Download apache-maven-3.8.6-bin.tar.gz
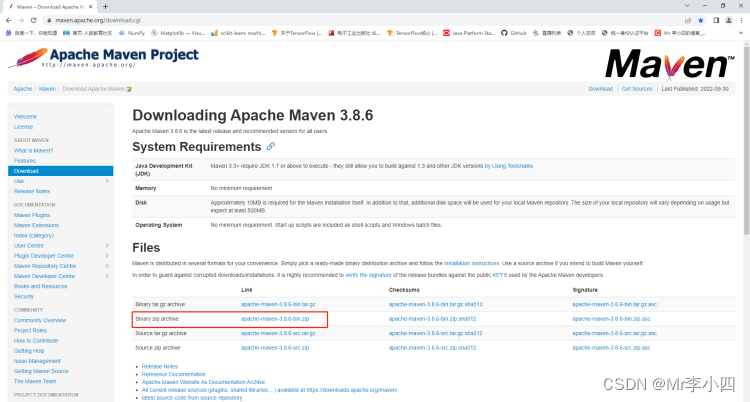Image resolution: width=750 pixels, height=402 pixels. [x=278, y=304]
